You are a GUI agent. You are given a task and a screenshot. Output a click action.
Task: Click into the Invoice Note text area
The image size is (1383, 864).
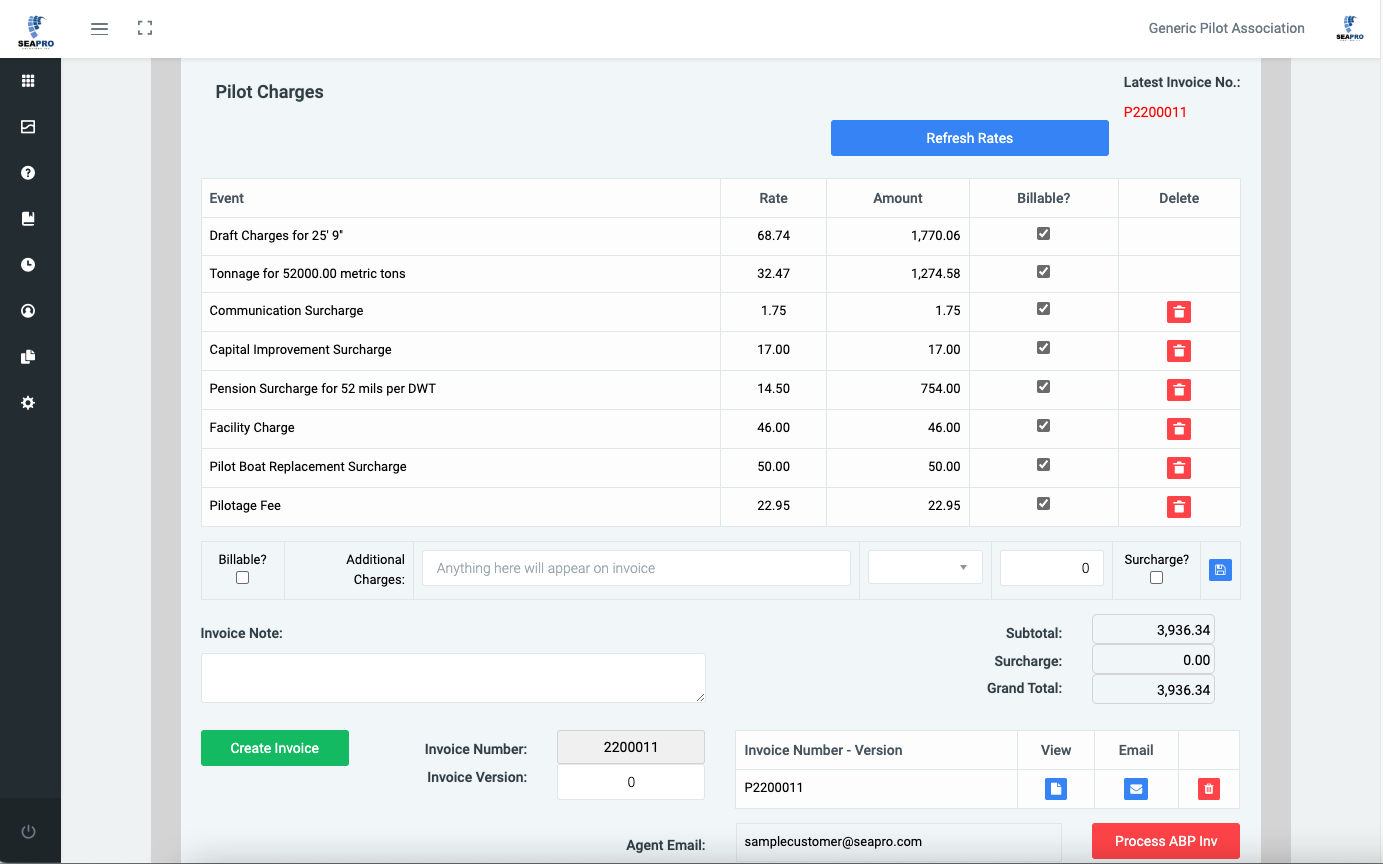(453, 678)
